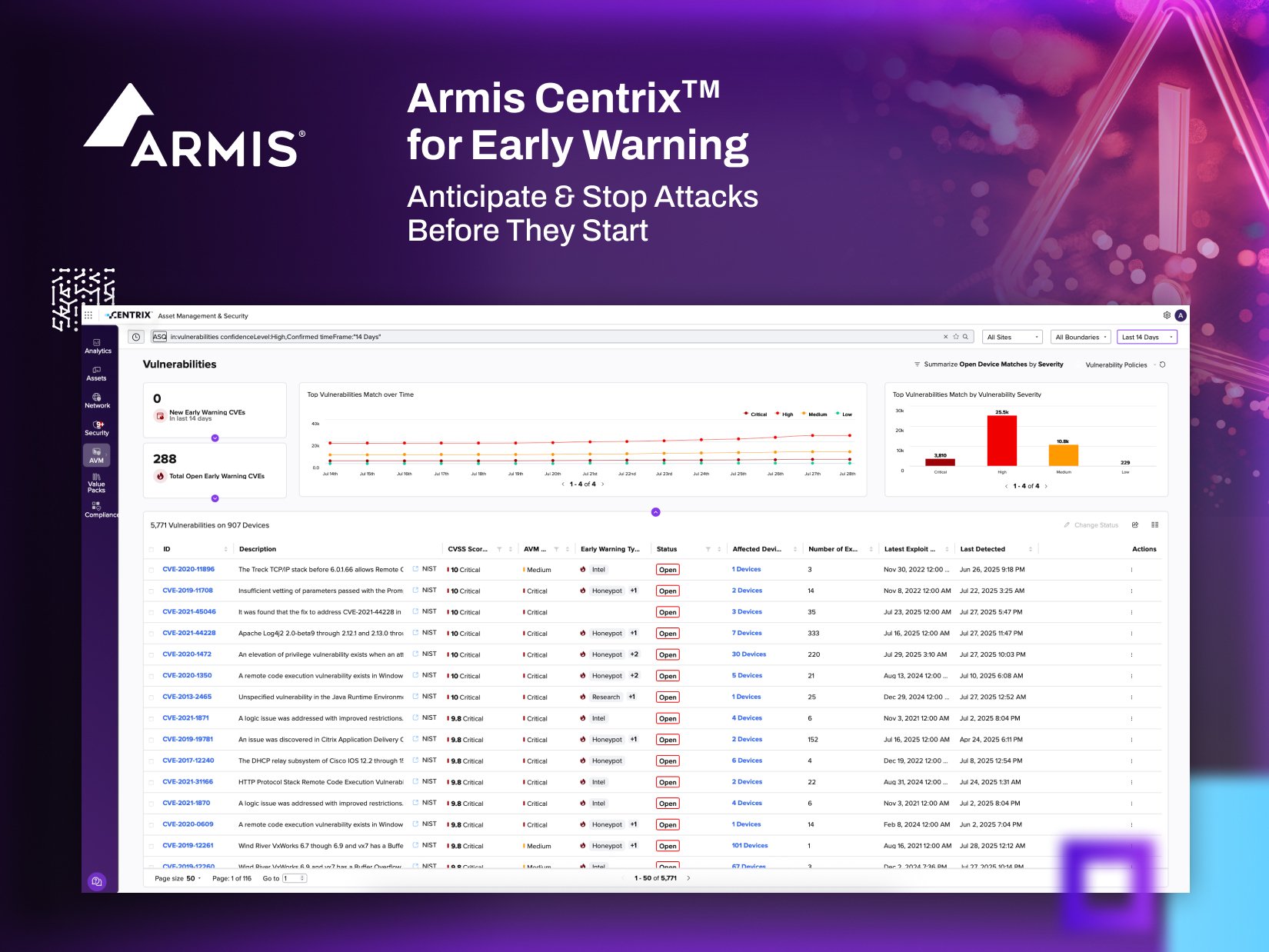
Task: Click the filter icon in AVM column
Action: [x=556, y=549]
